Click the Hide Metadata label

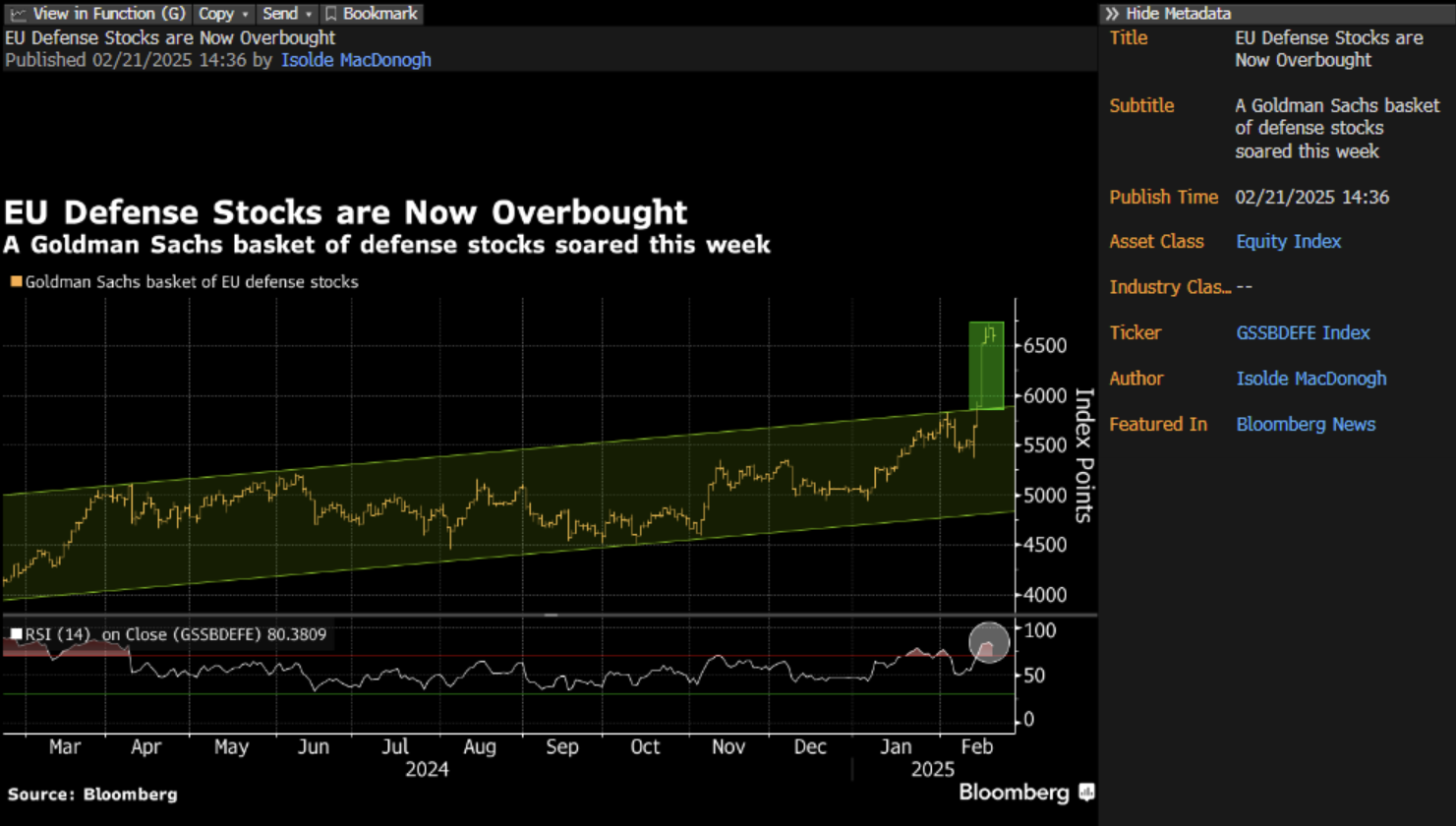coord(1178,14)
